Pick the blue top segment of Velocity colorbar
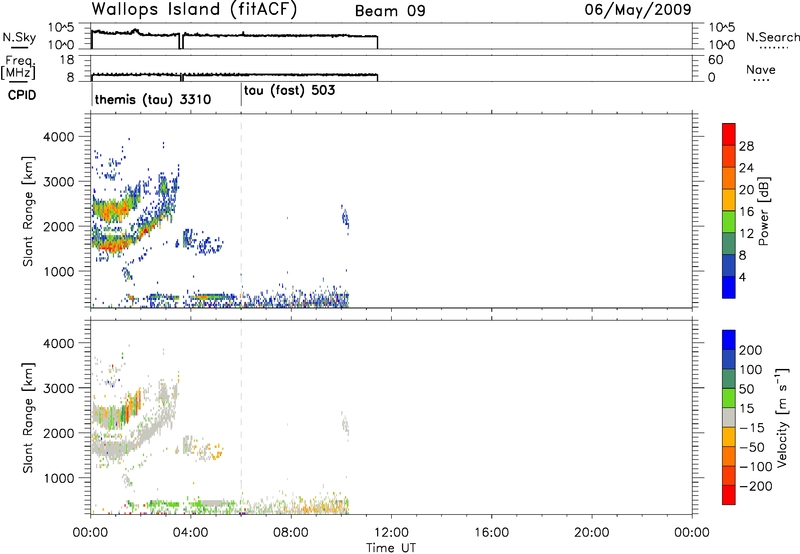The width and height of the screenshot is (800, 554). 729,340
